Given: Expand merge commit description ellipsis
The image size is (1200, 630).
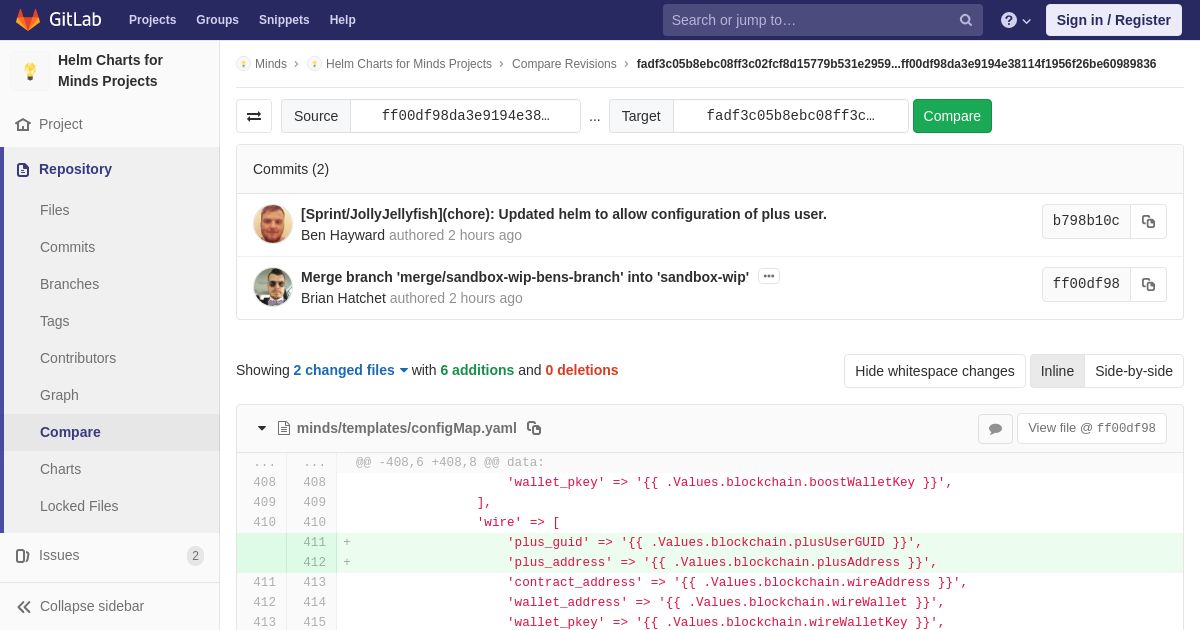Looking at the screenshot, I should [x=769, y=276].
